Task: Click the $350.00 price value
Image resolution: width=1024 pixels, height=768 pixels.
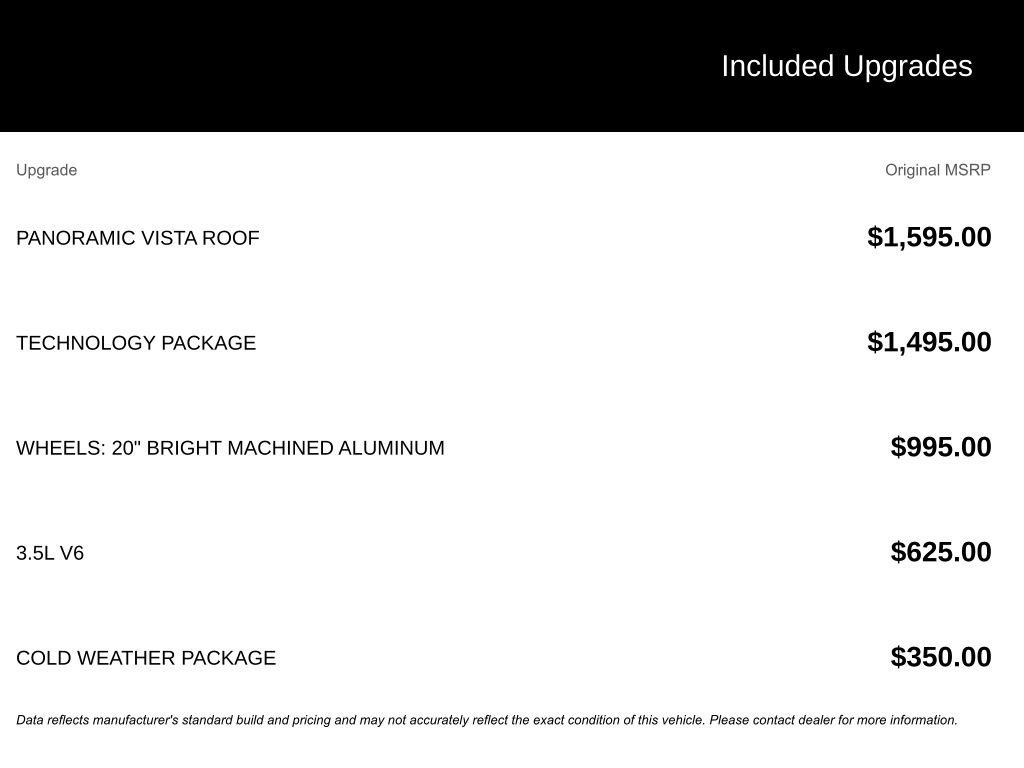Action: point(941,657)
